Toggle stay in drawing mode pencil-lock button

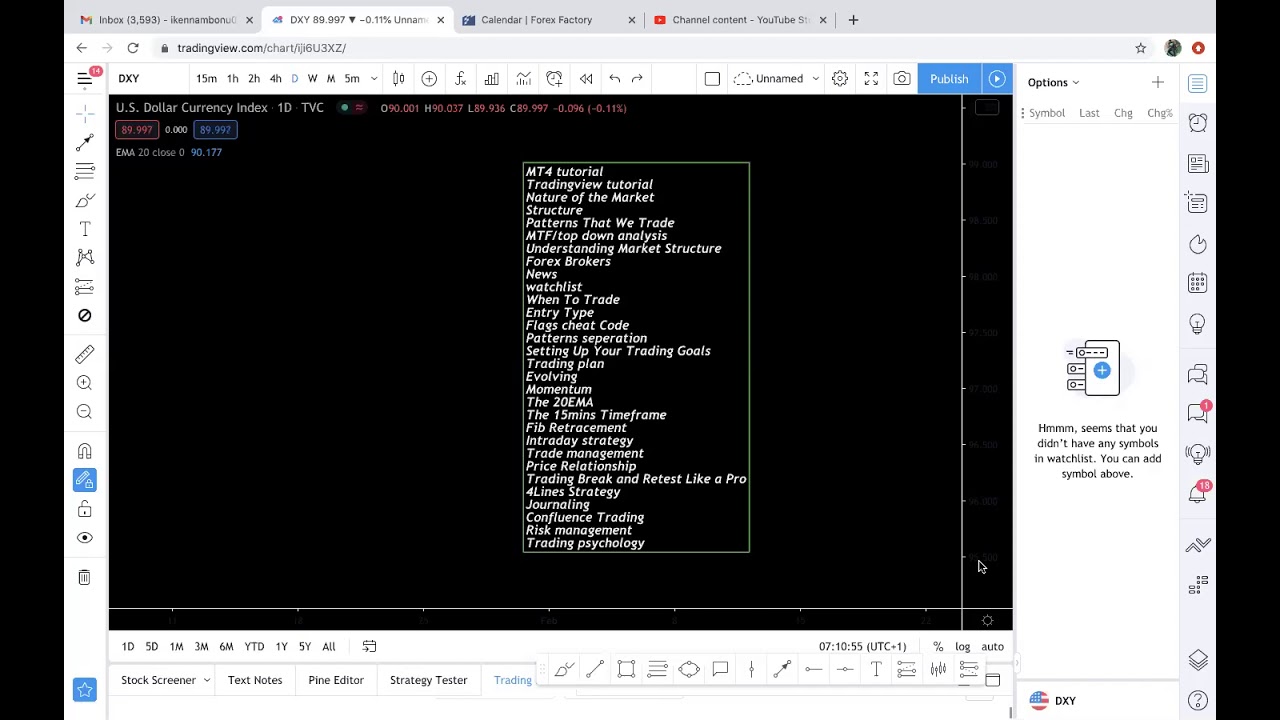click(85, 480)
